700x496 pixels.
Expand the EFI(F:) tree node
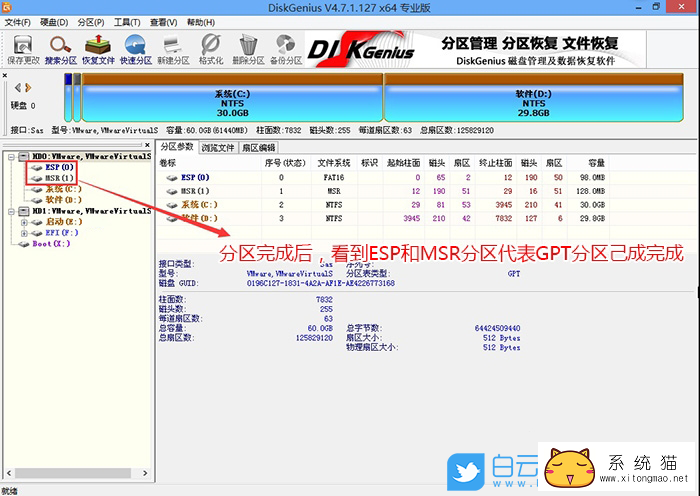24,233
